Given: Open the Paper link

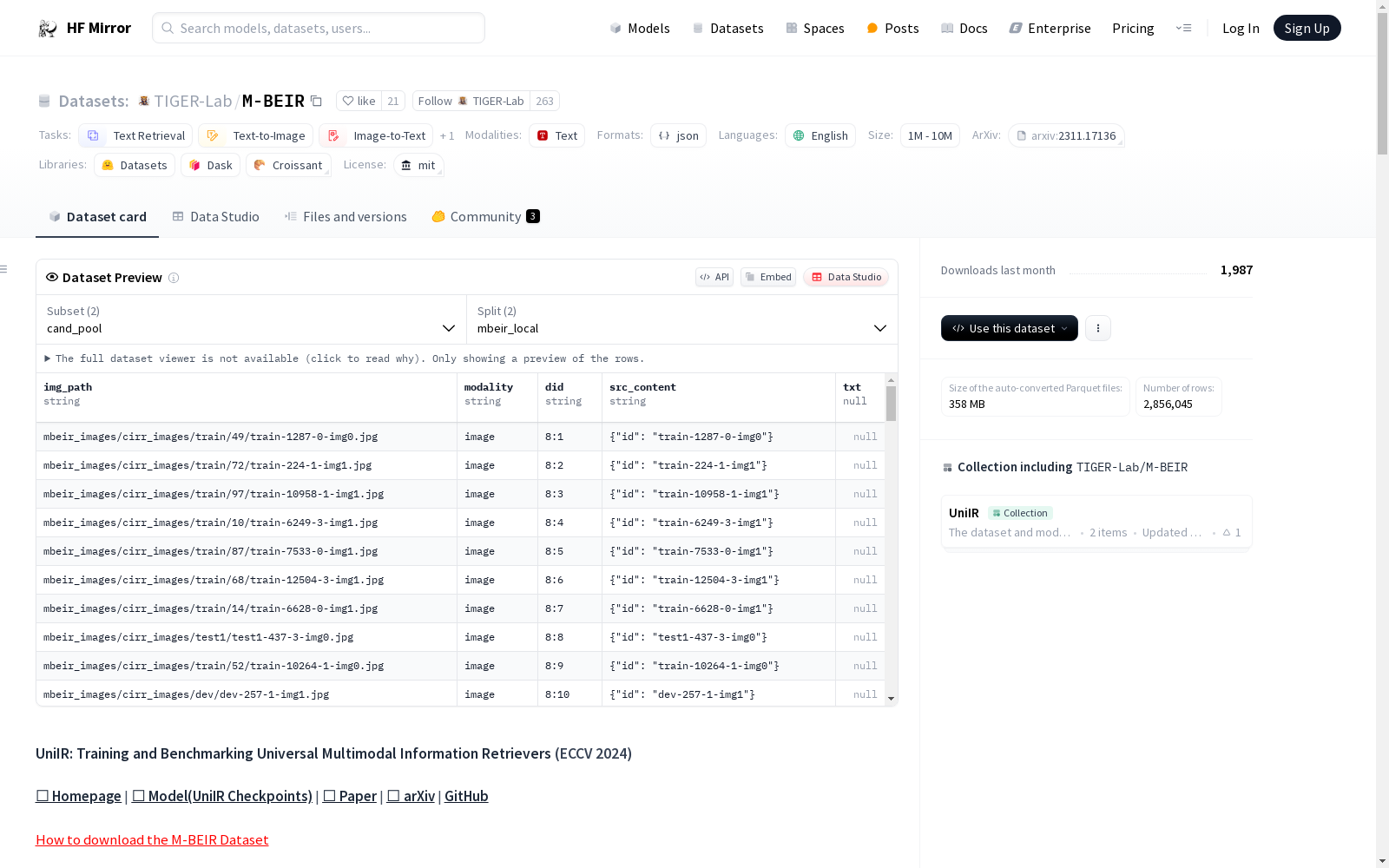Looking at the screenshot, I should 350,796.
